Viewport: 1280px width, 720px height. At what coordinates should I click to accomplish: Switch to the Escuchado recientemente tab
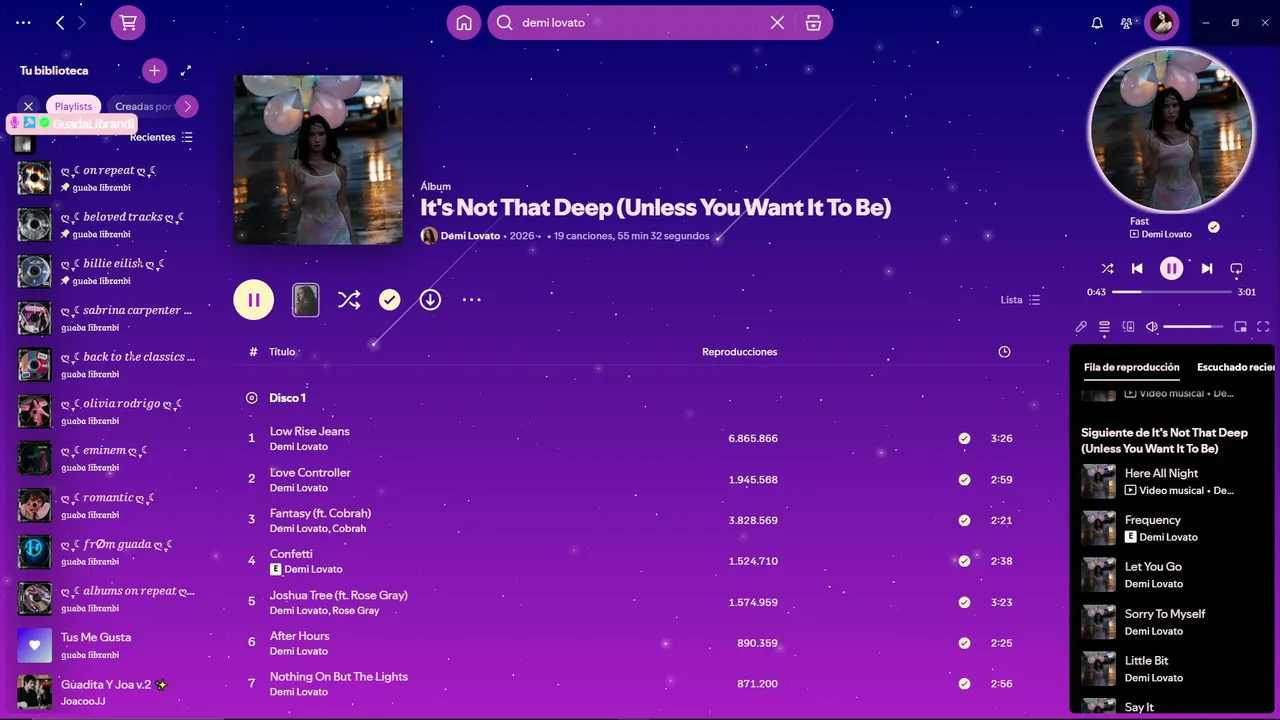[x=1236, y=367]
